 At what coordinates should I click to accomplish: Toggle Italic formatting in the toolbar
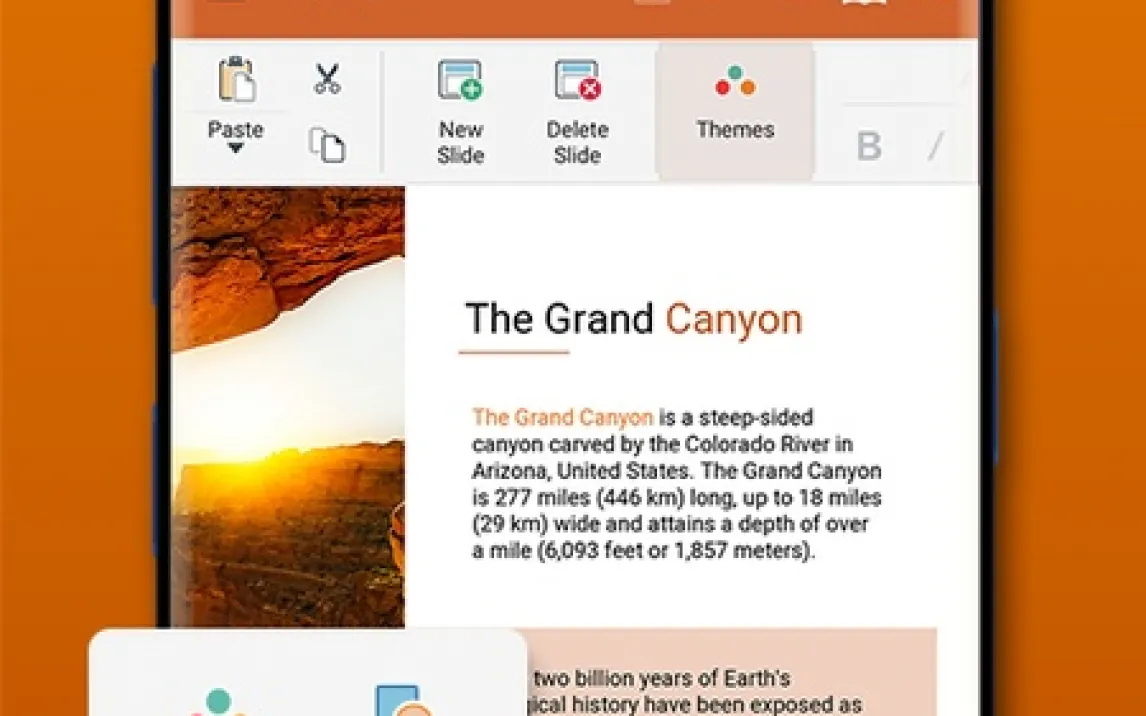point(936,147)
